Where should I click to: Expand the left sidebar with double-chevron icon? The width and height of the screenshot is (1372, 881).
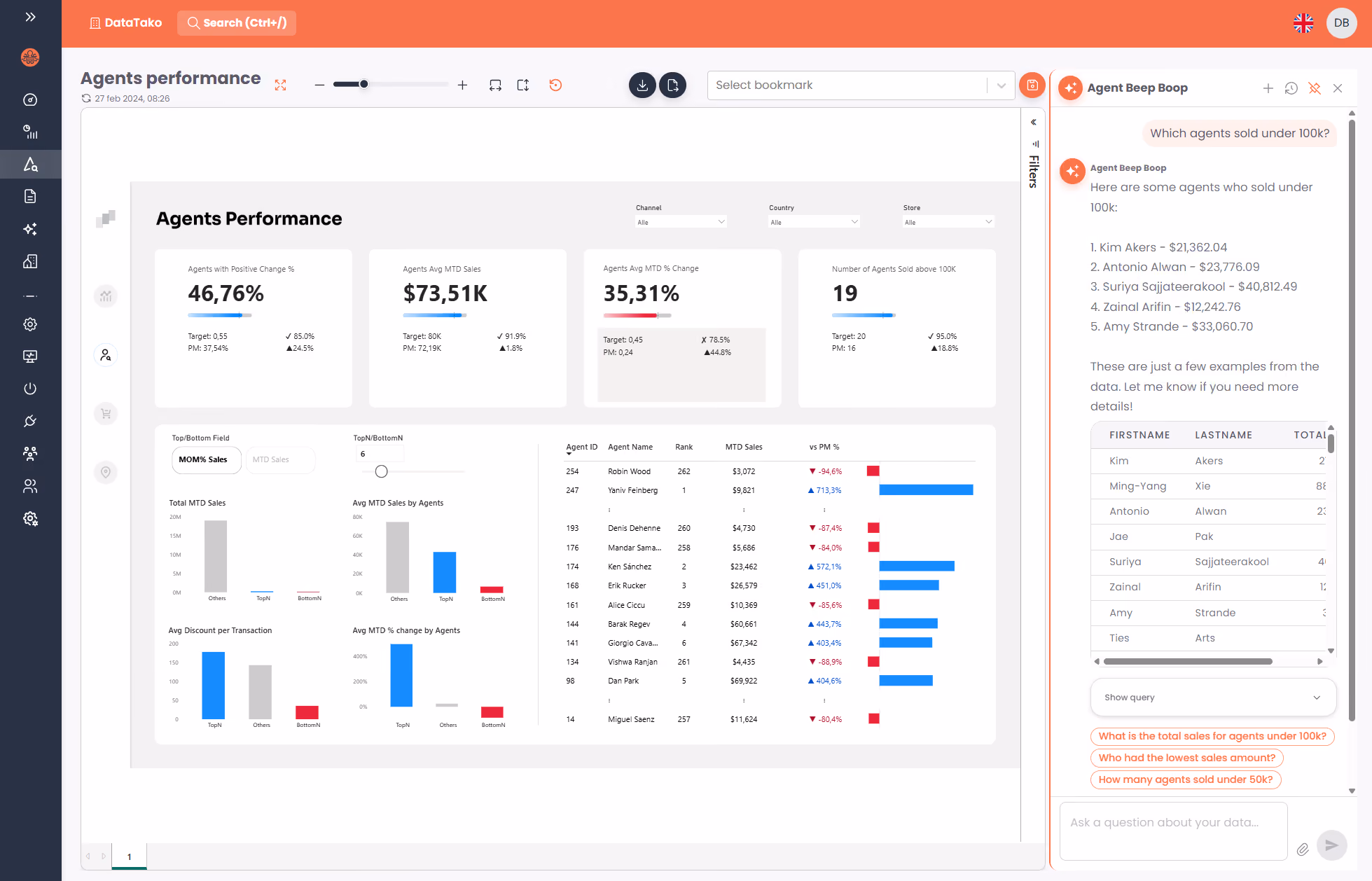(30, 17)
